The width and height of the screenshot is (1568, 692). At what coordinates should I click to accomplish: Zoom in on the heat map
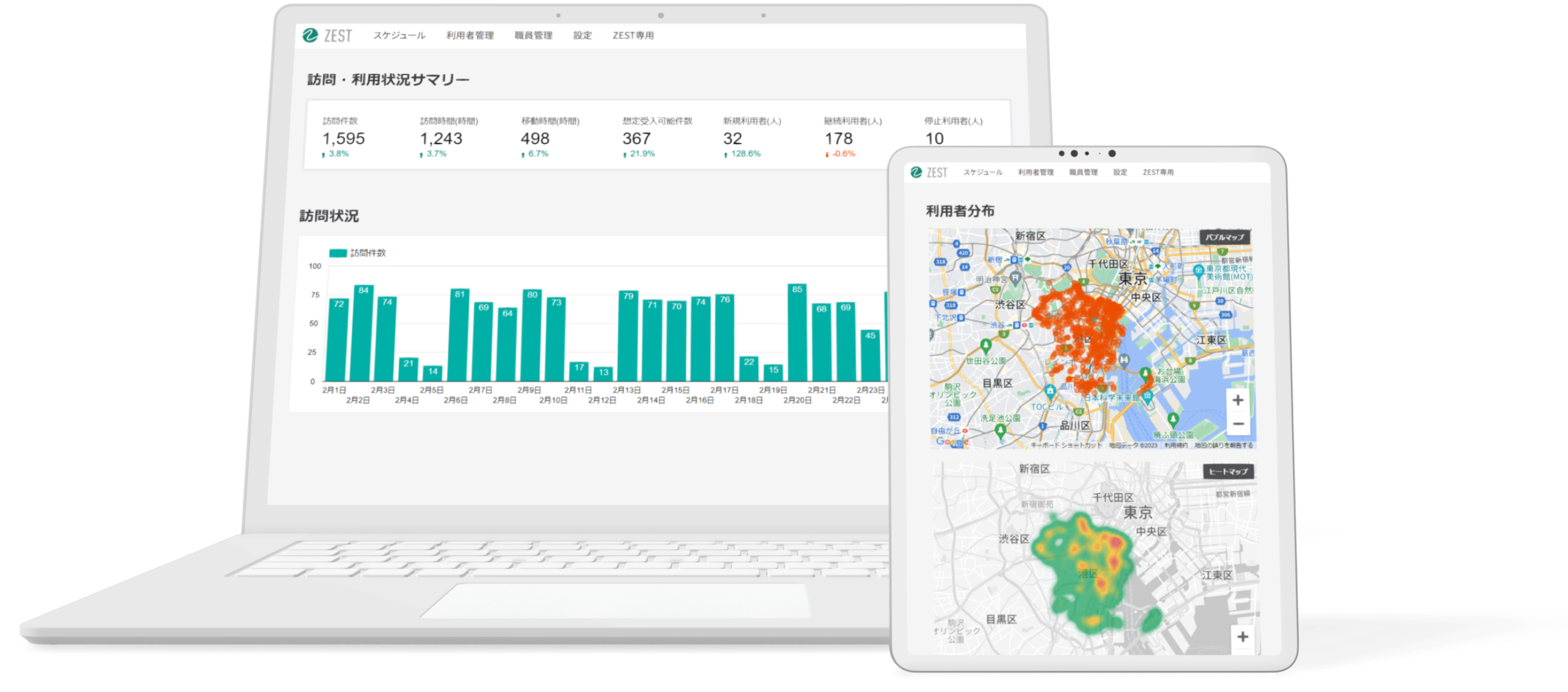pyautogui.click(x=1242, y=637)
